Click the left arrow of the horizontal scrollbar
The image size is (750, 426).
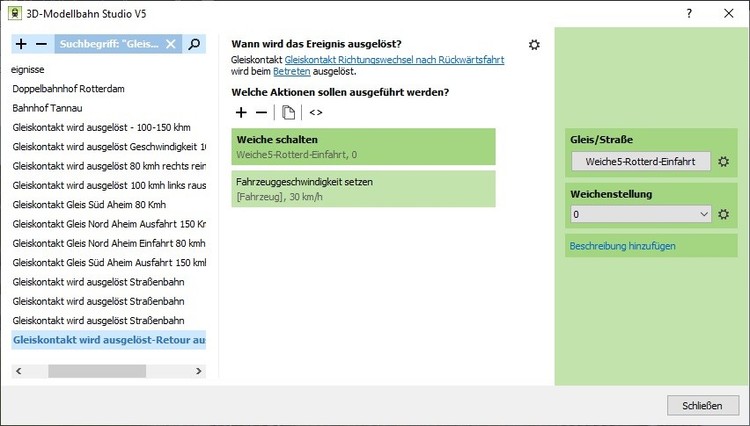click(x=19, y=371)
